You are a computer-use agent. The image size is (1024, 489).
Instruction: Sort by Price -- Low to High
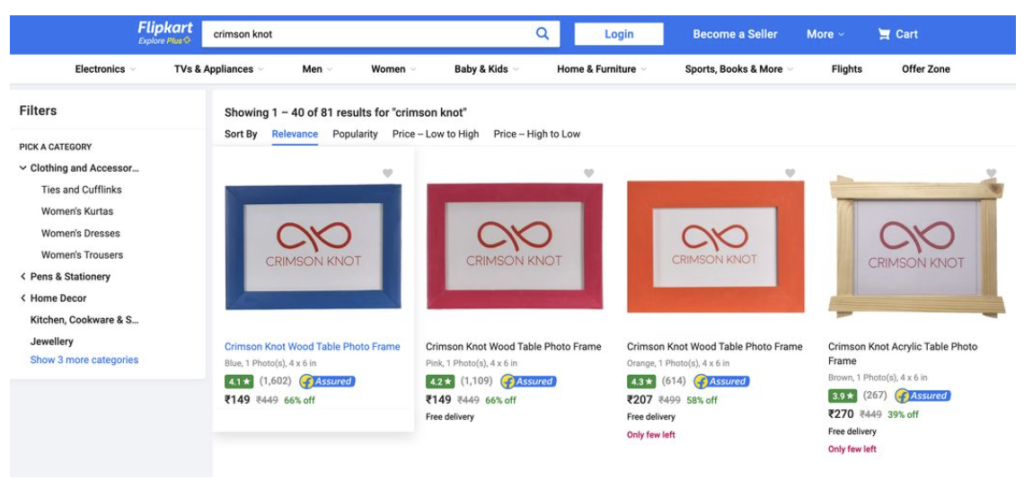coord(435,134)
